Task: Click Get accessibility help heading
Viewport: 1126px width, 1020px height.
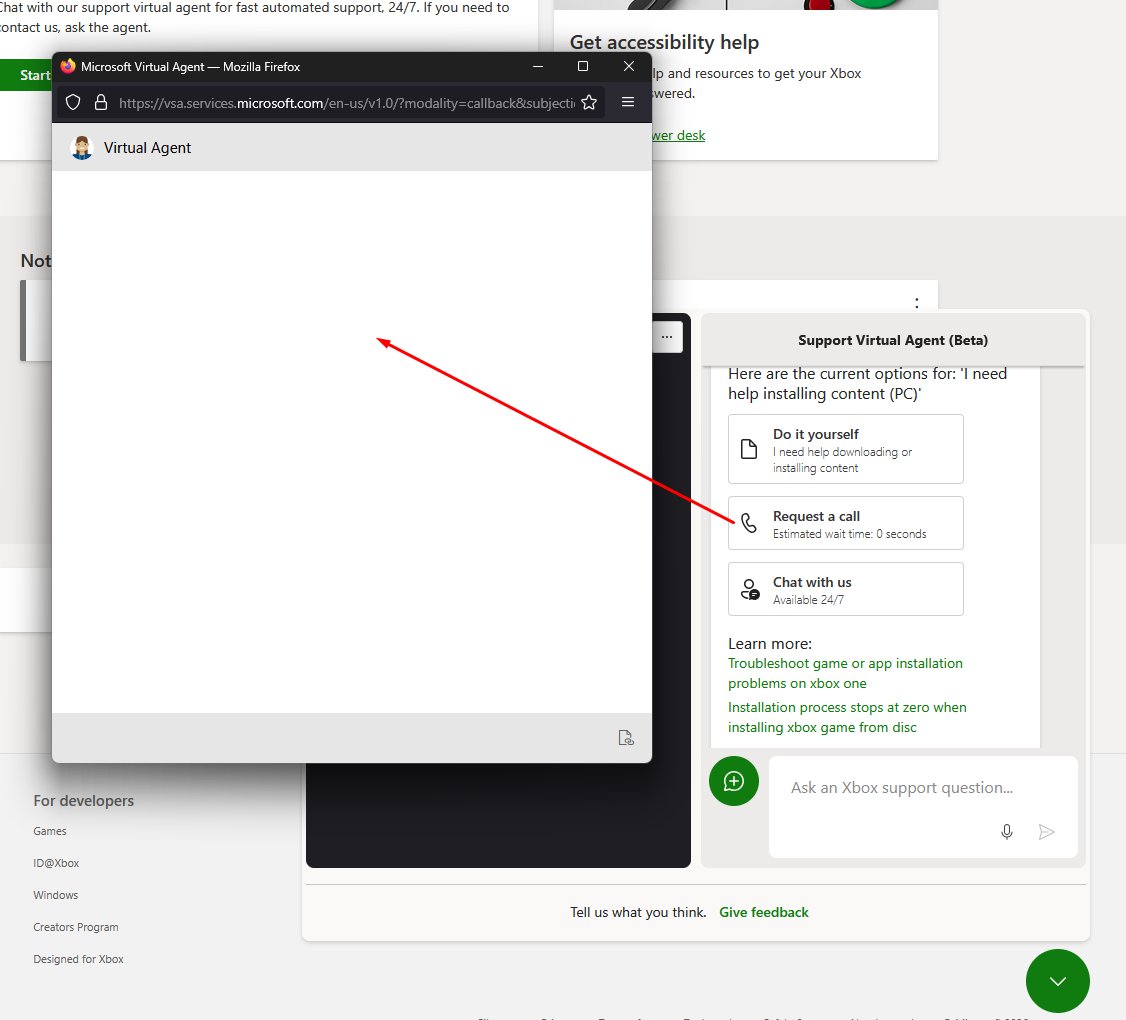Action: click(664, 42)
